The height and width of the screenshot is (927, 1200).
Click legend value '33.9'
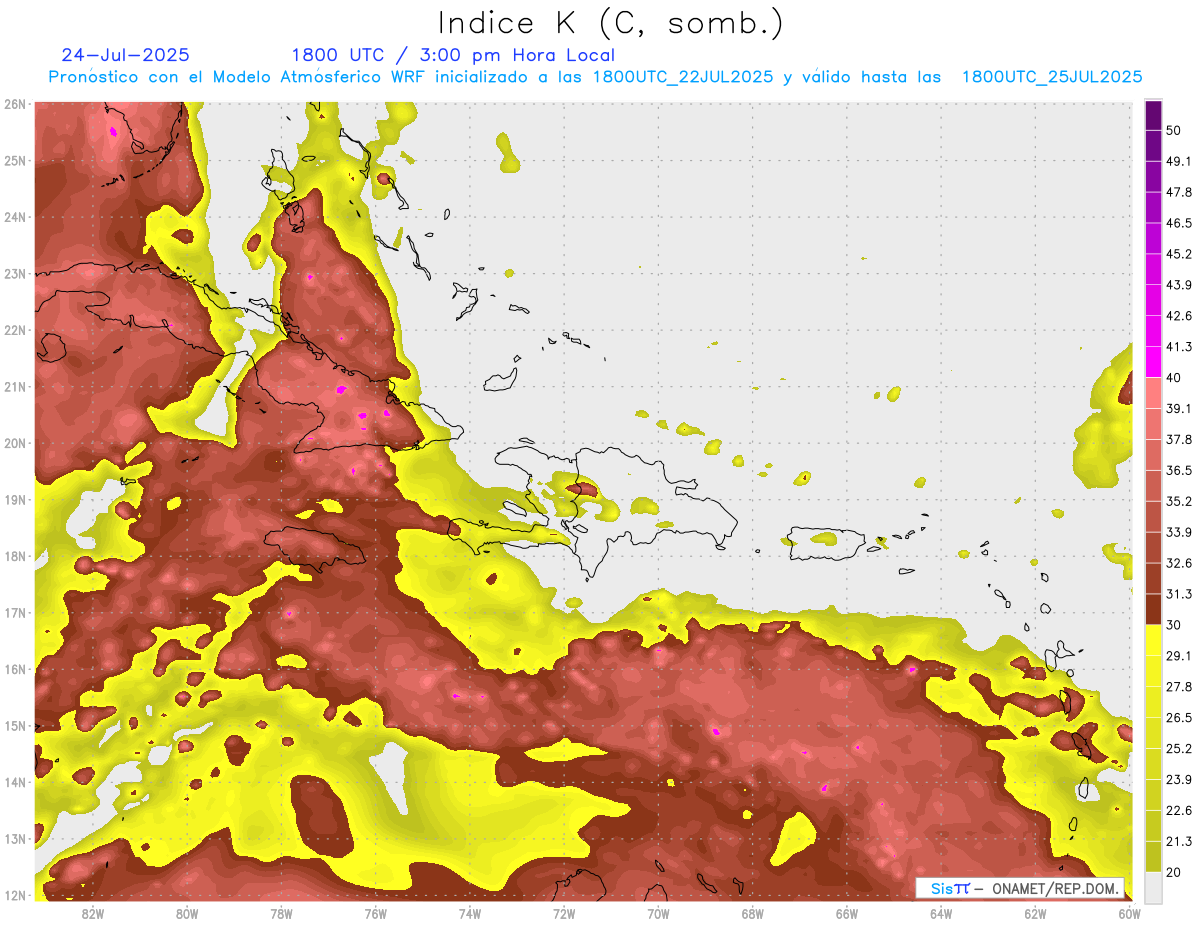pyautogui.click(x=1178, y=532)
